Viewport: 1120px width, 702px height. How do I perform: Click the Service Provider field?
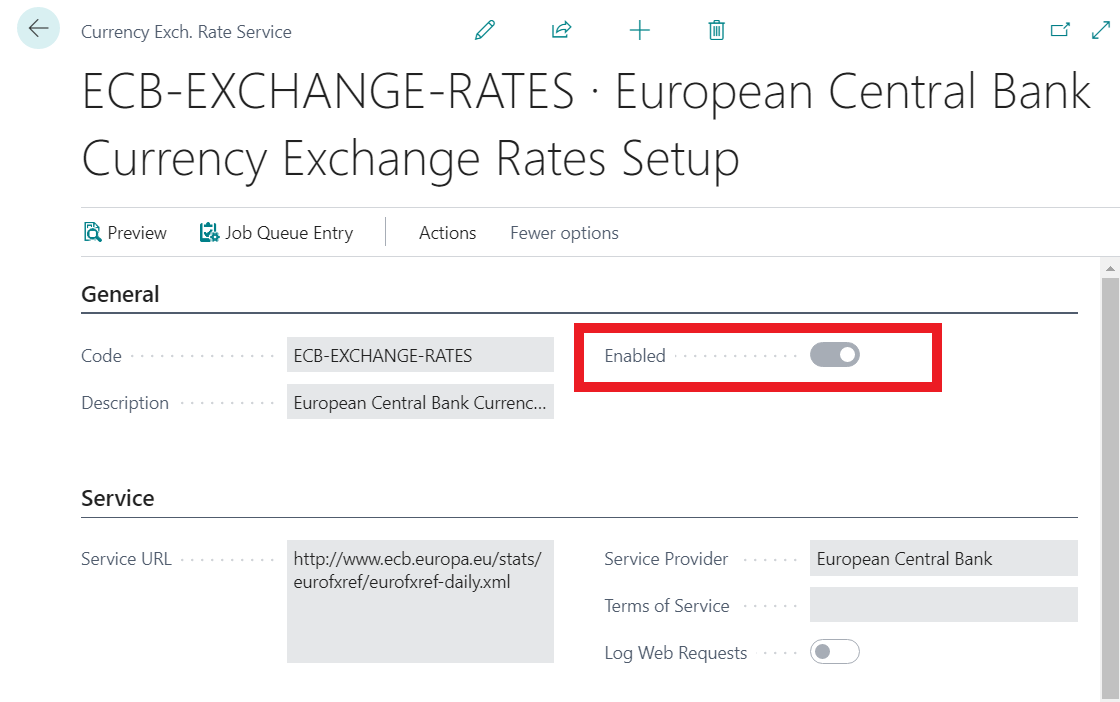(x=943, y=559)
